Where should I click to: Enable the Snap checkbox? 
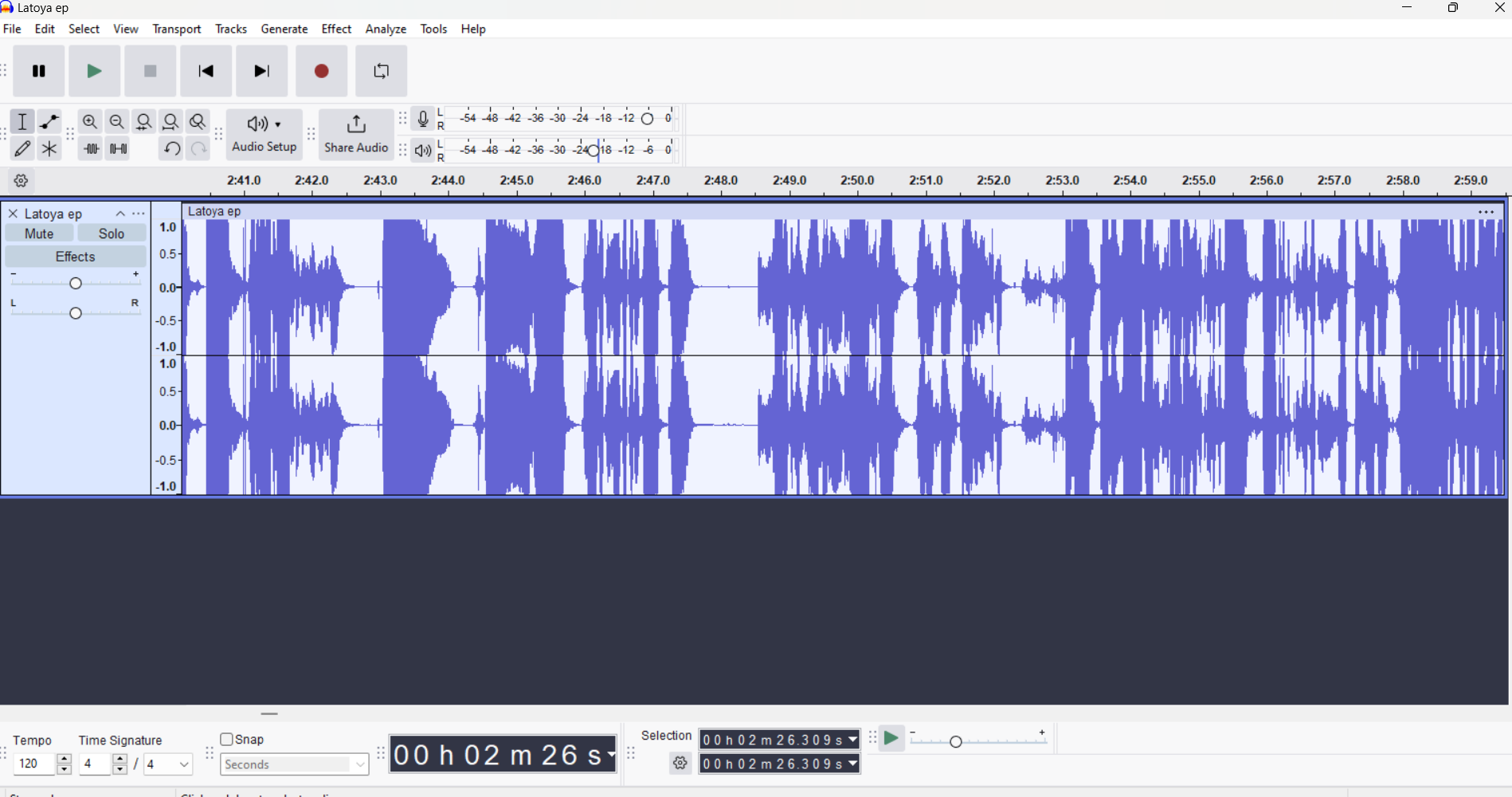pos(227,740)
